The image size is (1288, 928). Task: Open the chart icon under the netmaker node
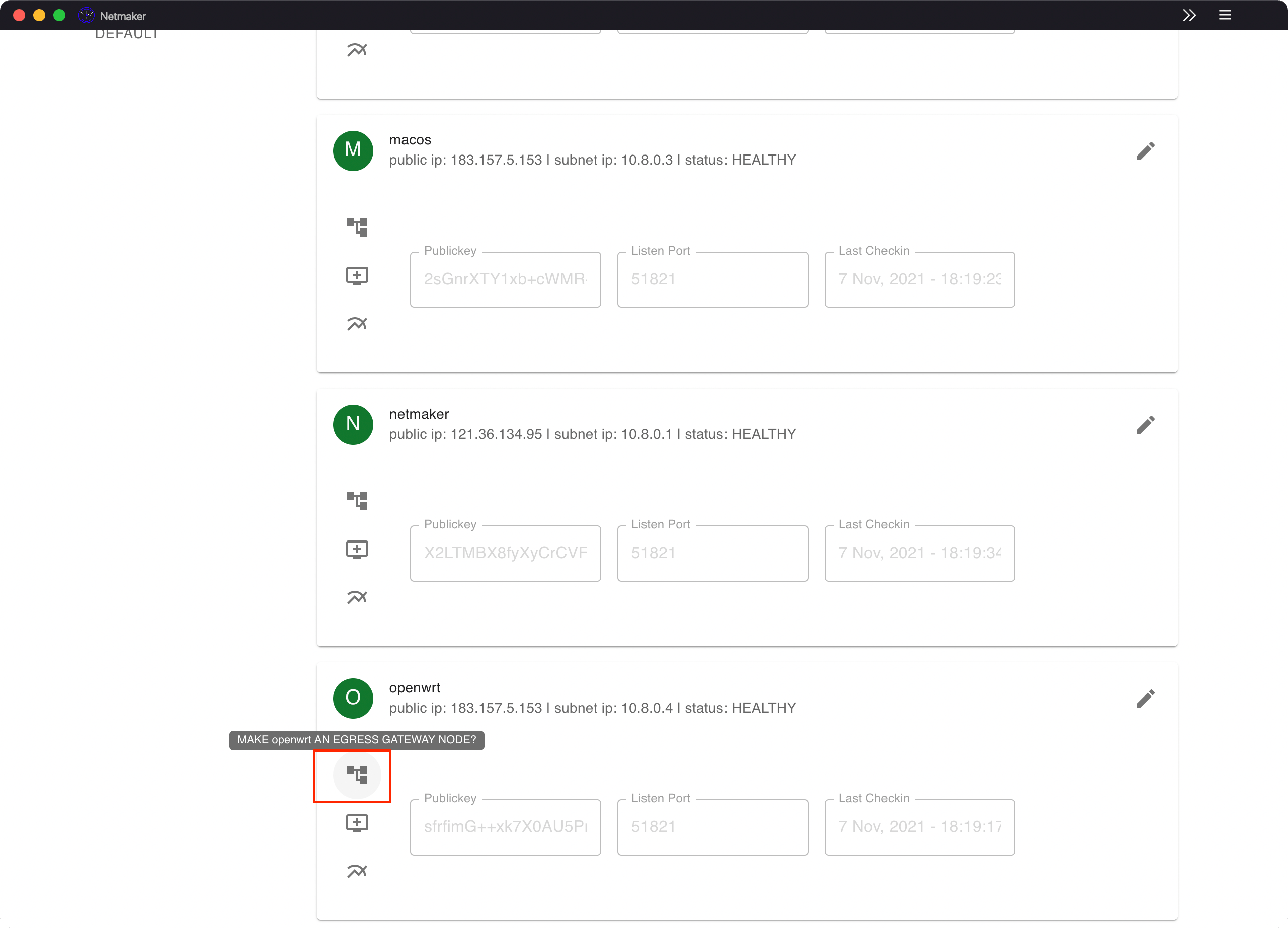tap(357, 597)
